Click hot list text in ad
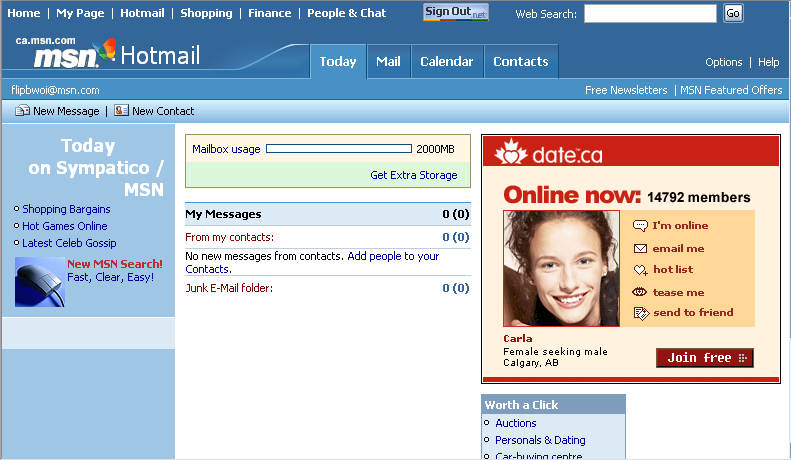The height and width of the screenshot is (460, 791). (x=673, y=269)
